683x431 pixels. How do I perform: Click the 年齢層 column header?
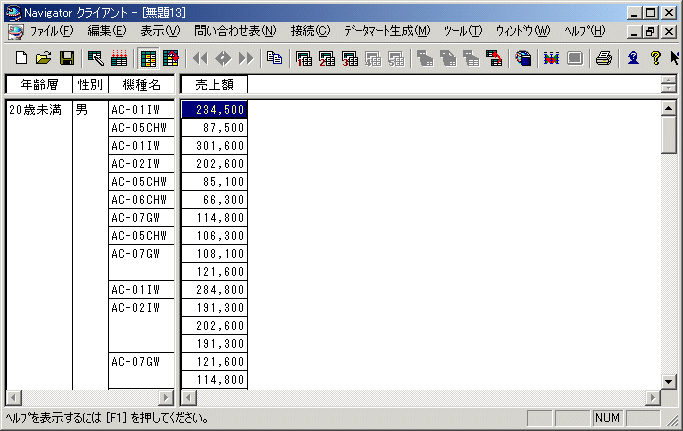click(x=39, y=85)
